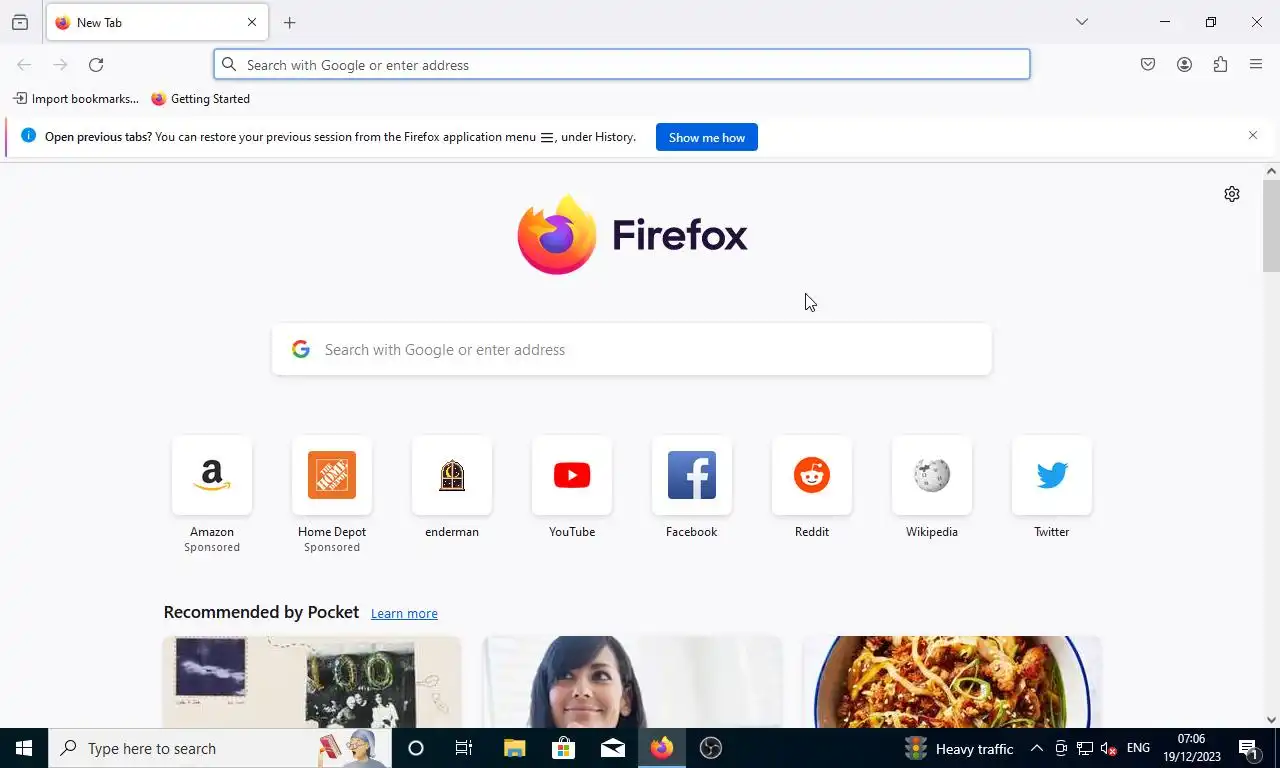This screenshot has width=1280, height=768.
Task: Open a new tab with plus button
Action: (x=290, y=22)
